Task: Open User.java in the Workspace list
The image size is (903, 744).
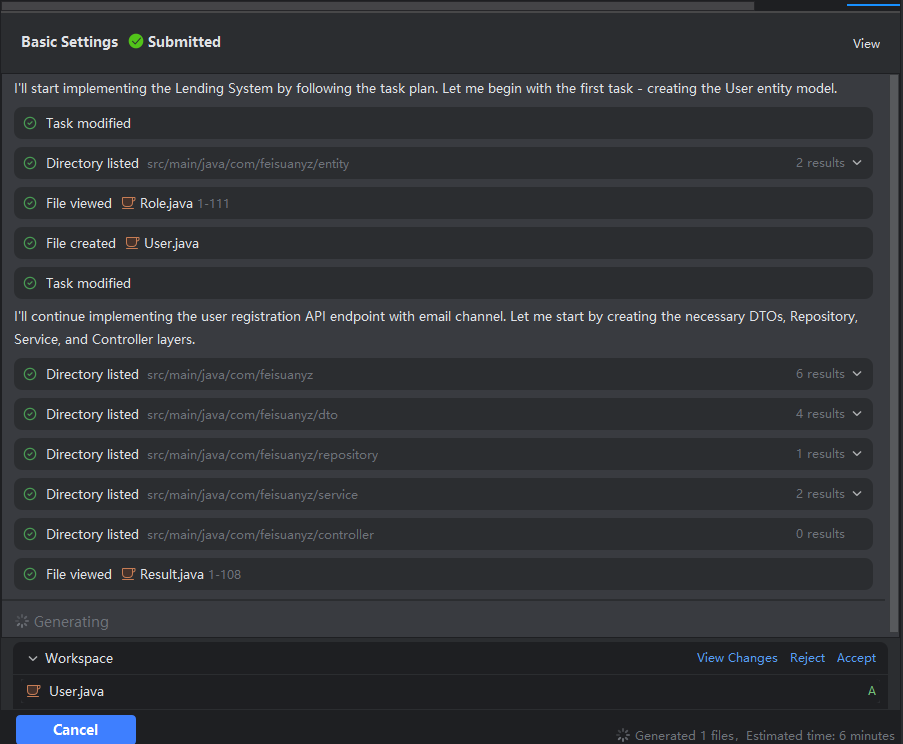Action: click(76, 691)
